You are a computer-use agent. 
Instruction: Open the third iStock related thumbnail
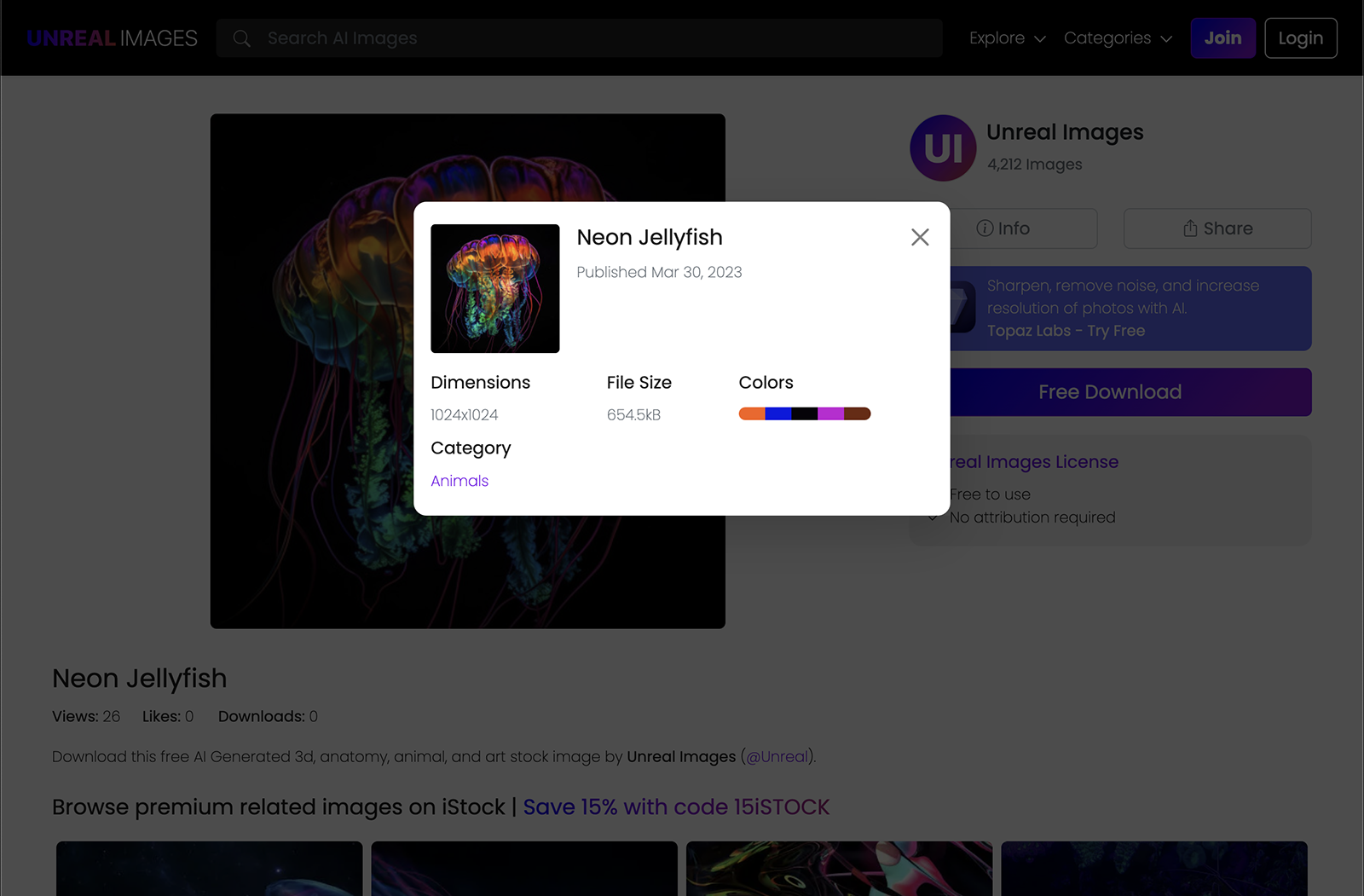[x=840, y=869]
